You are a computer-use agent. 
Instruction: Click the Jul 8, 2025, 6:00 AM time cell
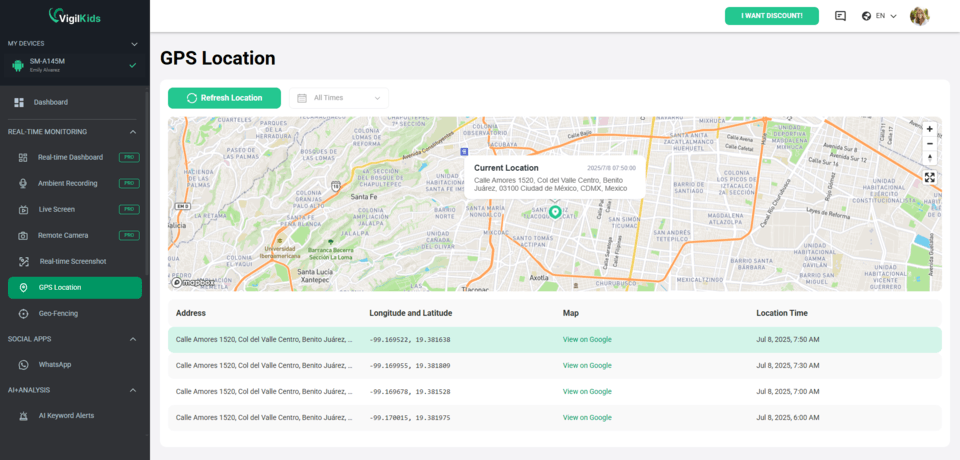[x=787, y=418]
